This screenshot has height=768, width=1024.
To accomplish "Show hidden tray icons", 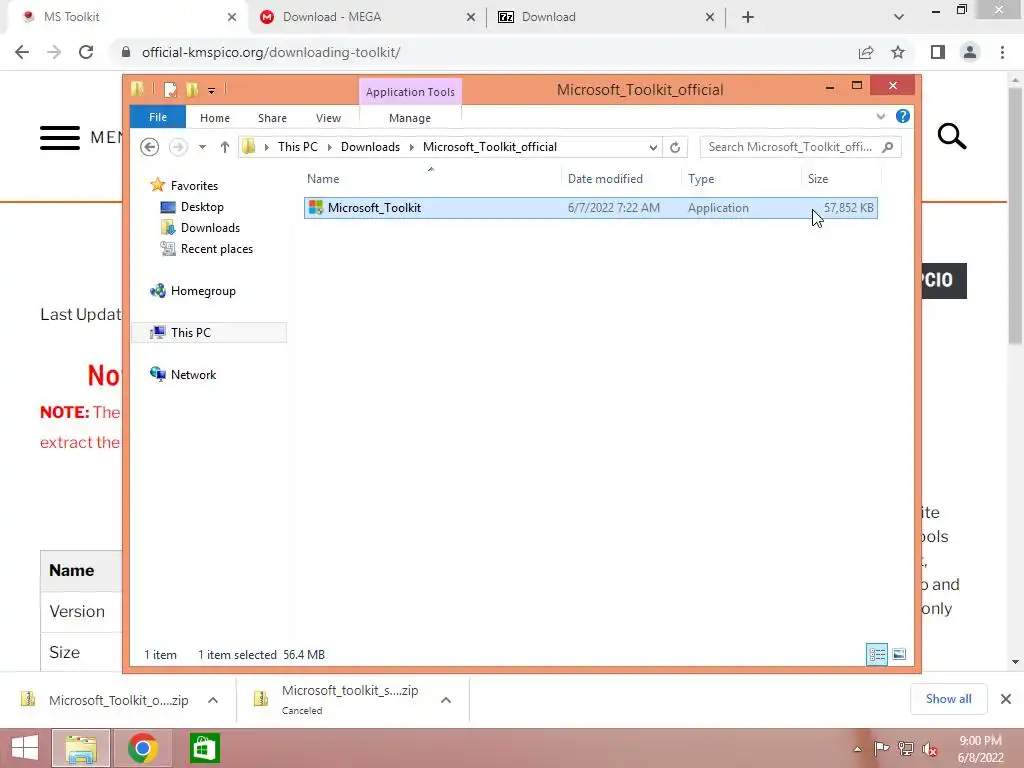I will [x=857, y=749].
